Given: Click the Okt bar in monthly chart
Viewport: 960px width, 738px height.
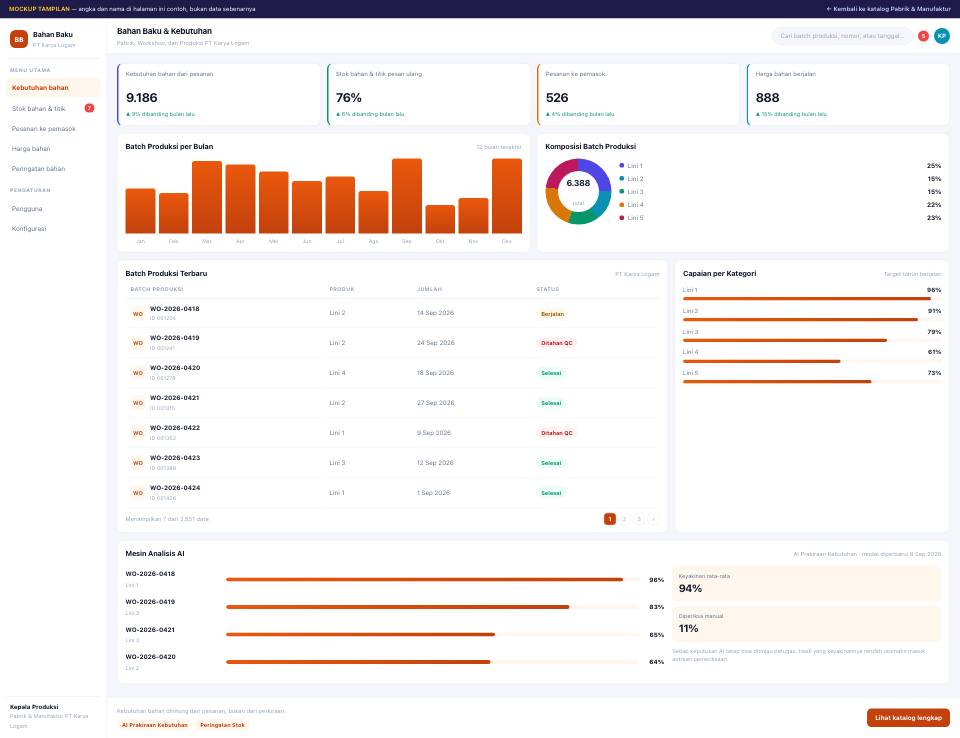Looking at the screenshot, I should [x=440, y=219].
